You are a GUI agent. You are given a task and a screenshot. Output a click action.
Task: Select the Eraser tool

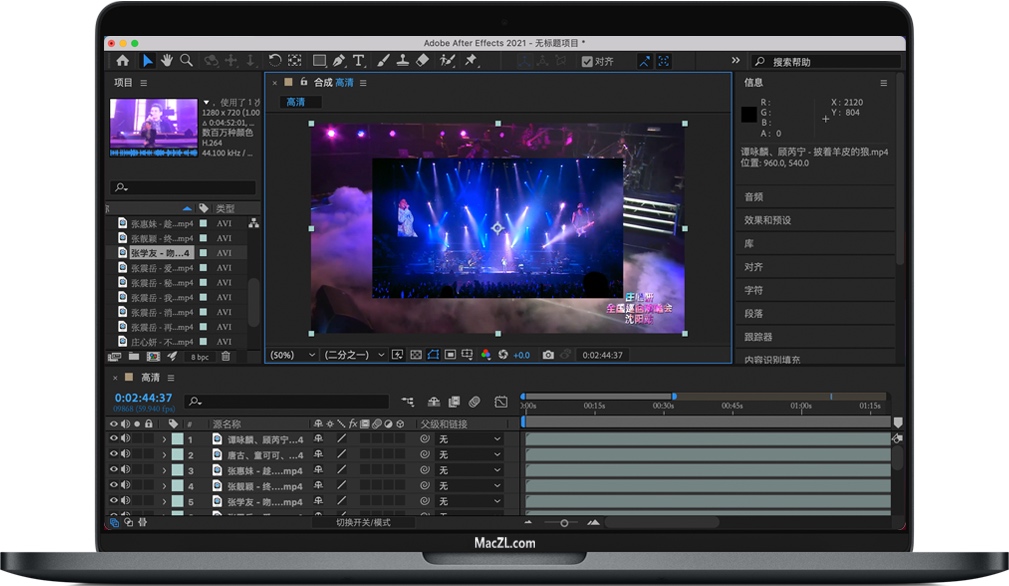pos(421,61)
